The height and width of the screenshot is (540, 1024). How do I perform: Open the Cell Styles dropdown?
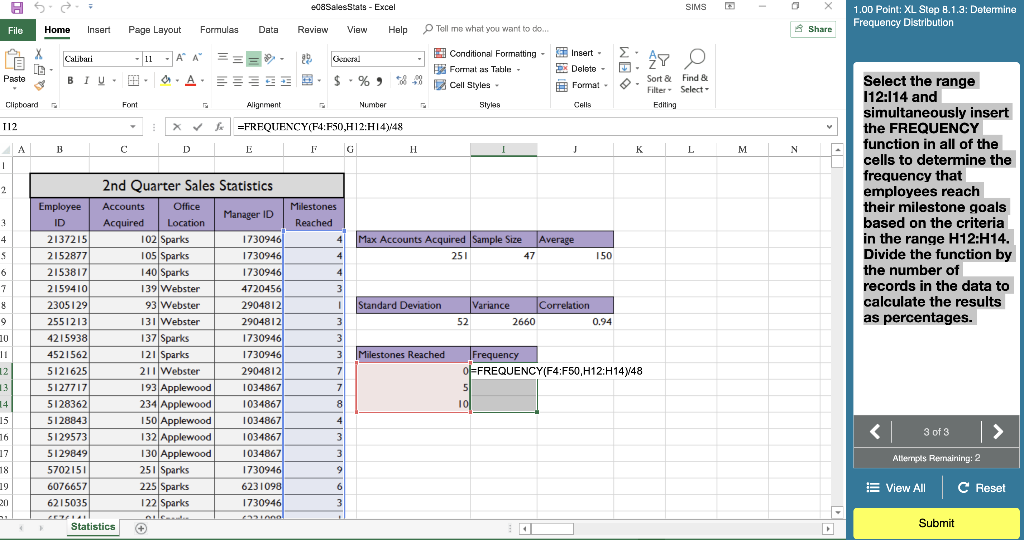point(467,85)
